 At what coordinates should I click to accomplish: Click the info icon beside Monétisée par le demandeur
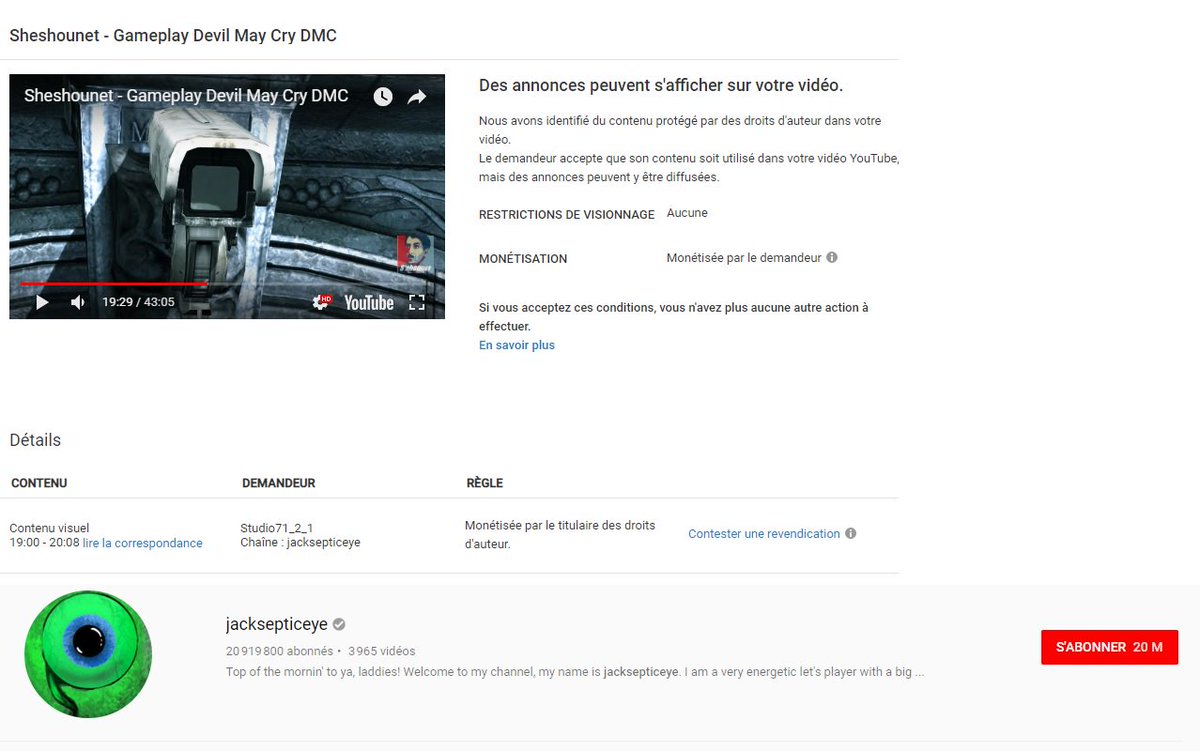click(832, 257)
